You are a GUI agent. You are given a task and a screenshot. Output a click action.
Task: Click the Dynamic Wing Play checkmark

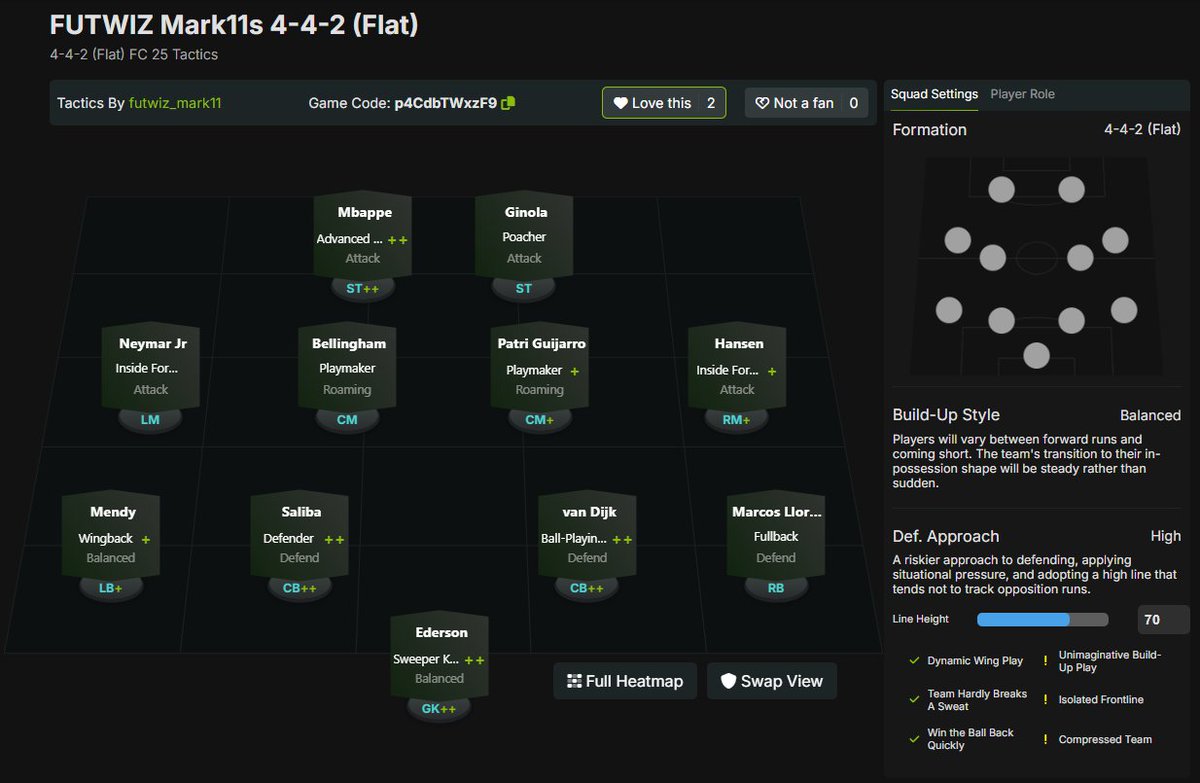click(915, 661)
